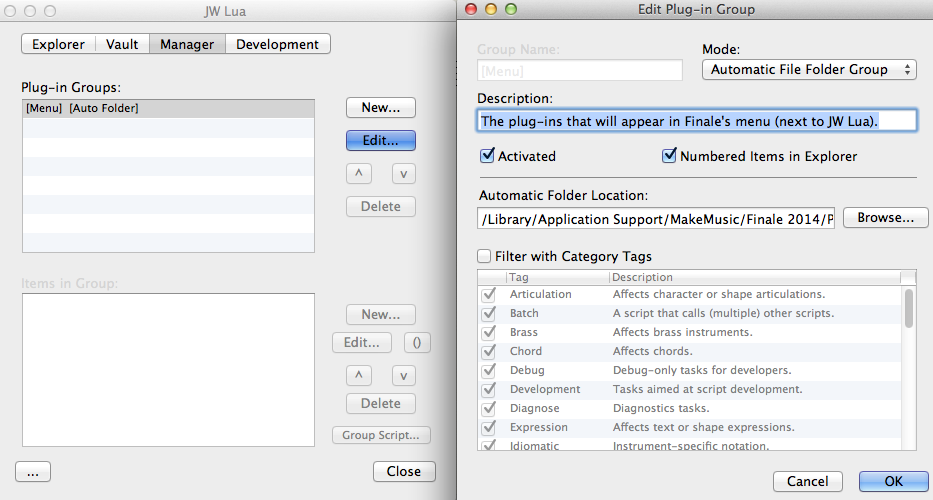Move plug-in group down with v button
Viewport: 933px width, 500px height.
coord(403,173)
